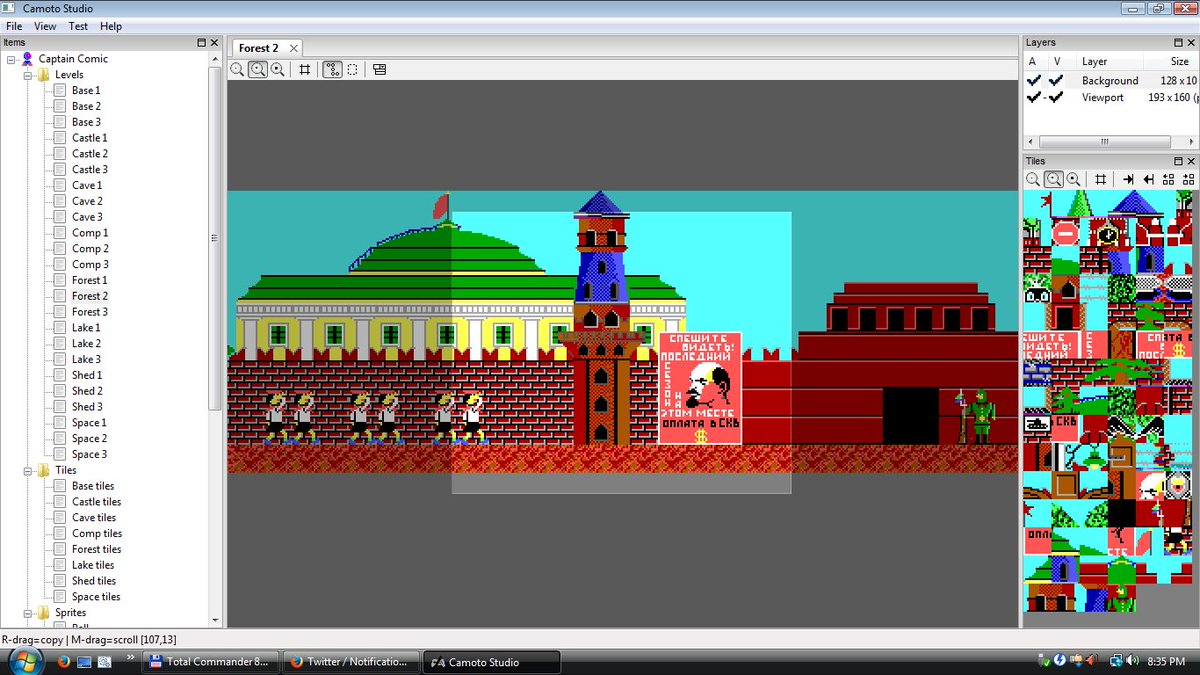Float the Tiles panel with its maximize icon

click(x=1178, y=161)
